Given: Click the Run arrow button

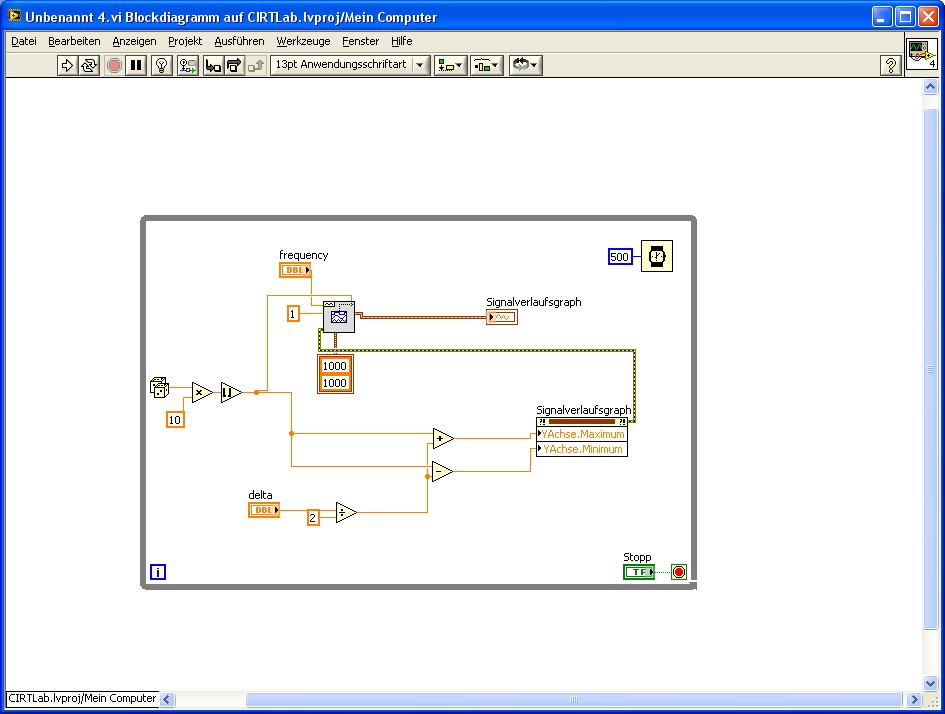Looking at the screenshot, I should 67,65.
